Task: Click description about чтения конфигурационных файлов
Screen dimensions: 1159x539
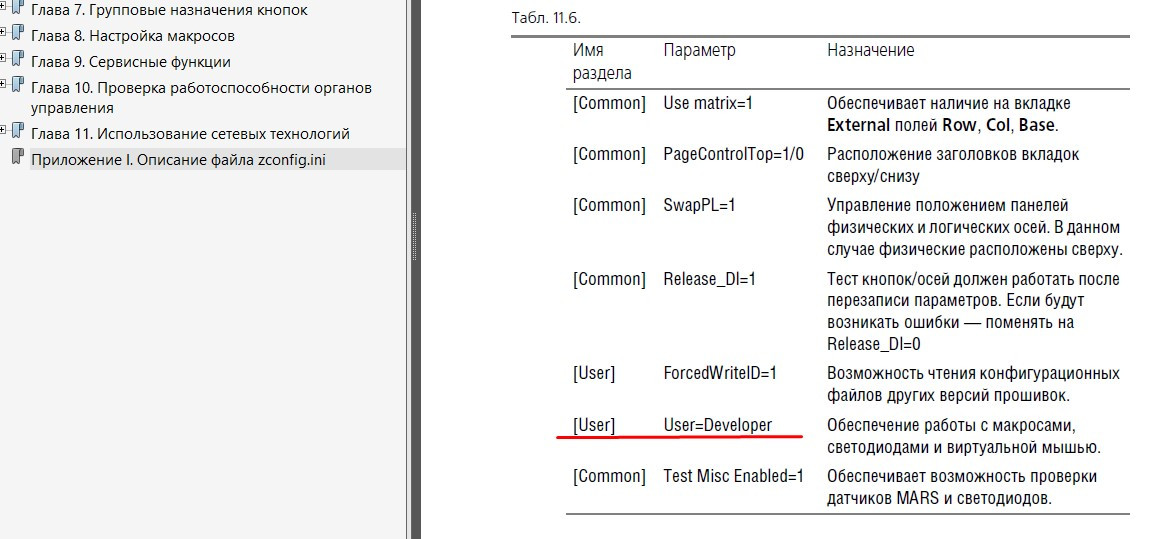Action: pyautogui.click(x=973, y=385)
